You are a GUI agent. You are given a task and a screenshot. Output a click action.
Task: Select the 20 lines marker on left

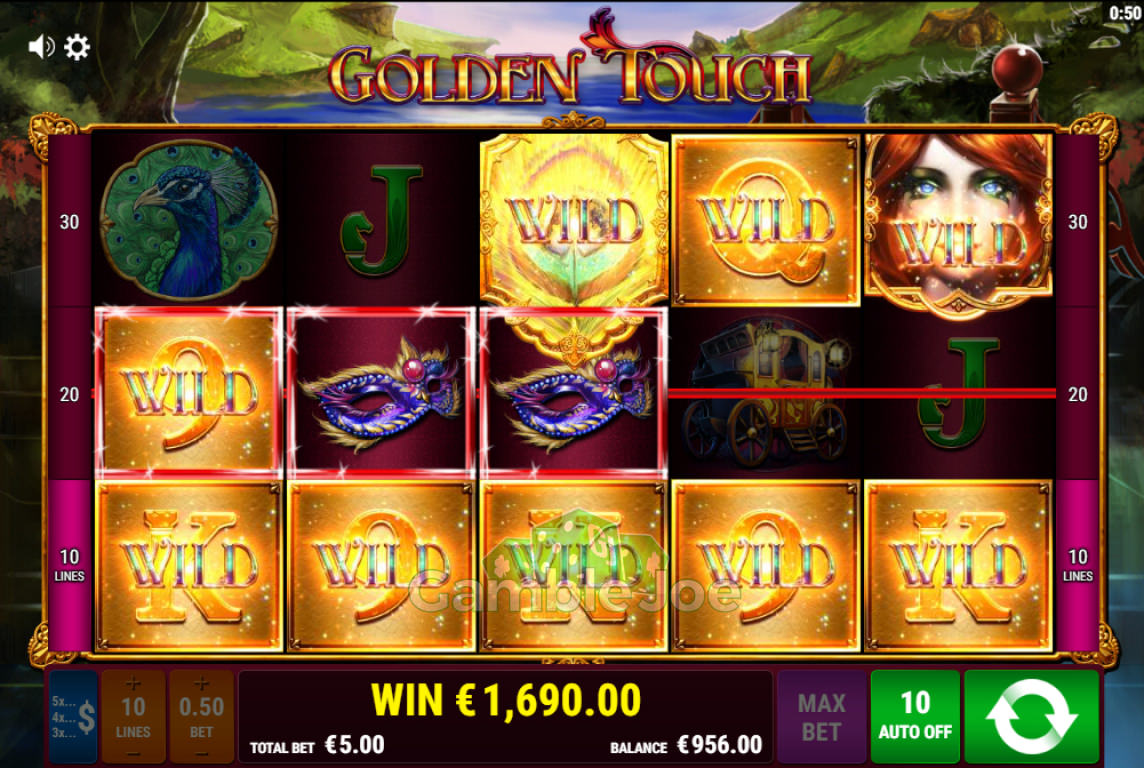point(69,395)
